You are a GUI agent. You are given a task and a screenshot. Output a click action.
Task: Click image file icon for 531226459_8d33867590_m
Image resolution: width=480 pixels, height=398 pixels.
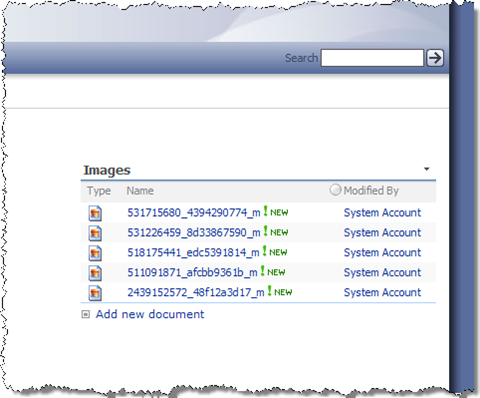95,233
